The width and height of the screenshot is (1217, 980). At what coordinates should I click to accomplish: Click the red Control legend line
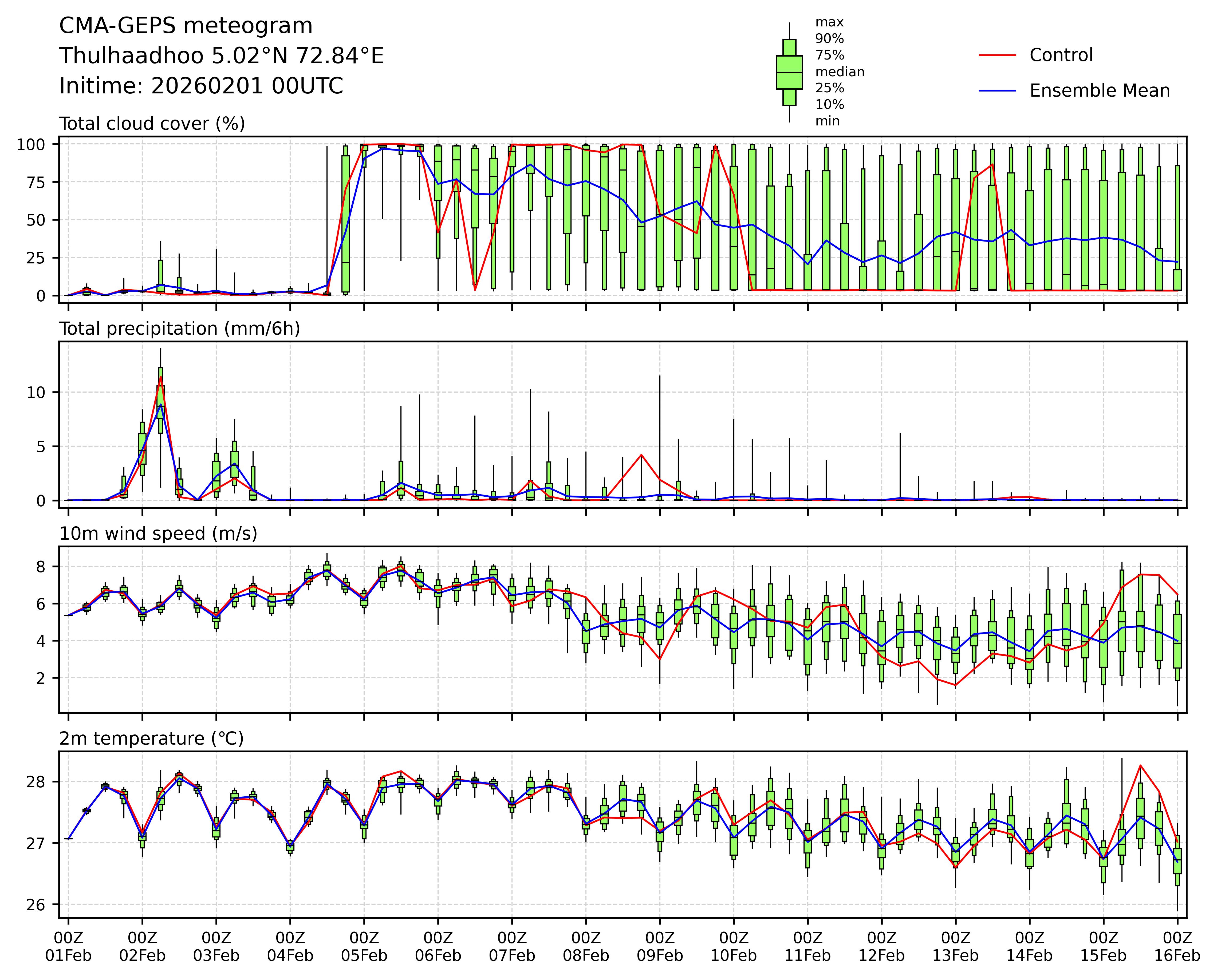(x=997, y=55)
